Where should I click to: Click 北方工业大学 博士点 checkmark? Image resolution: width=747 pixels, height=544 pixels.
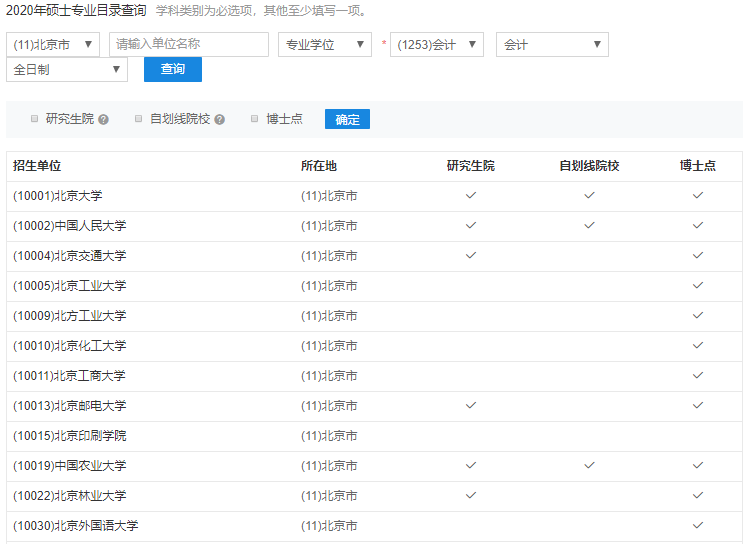click(698, 315)
